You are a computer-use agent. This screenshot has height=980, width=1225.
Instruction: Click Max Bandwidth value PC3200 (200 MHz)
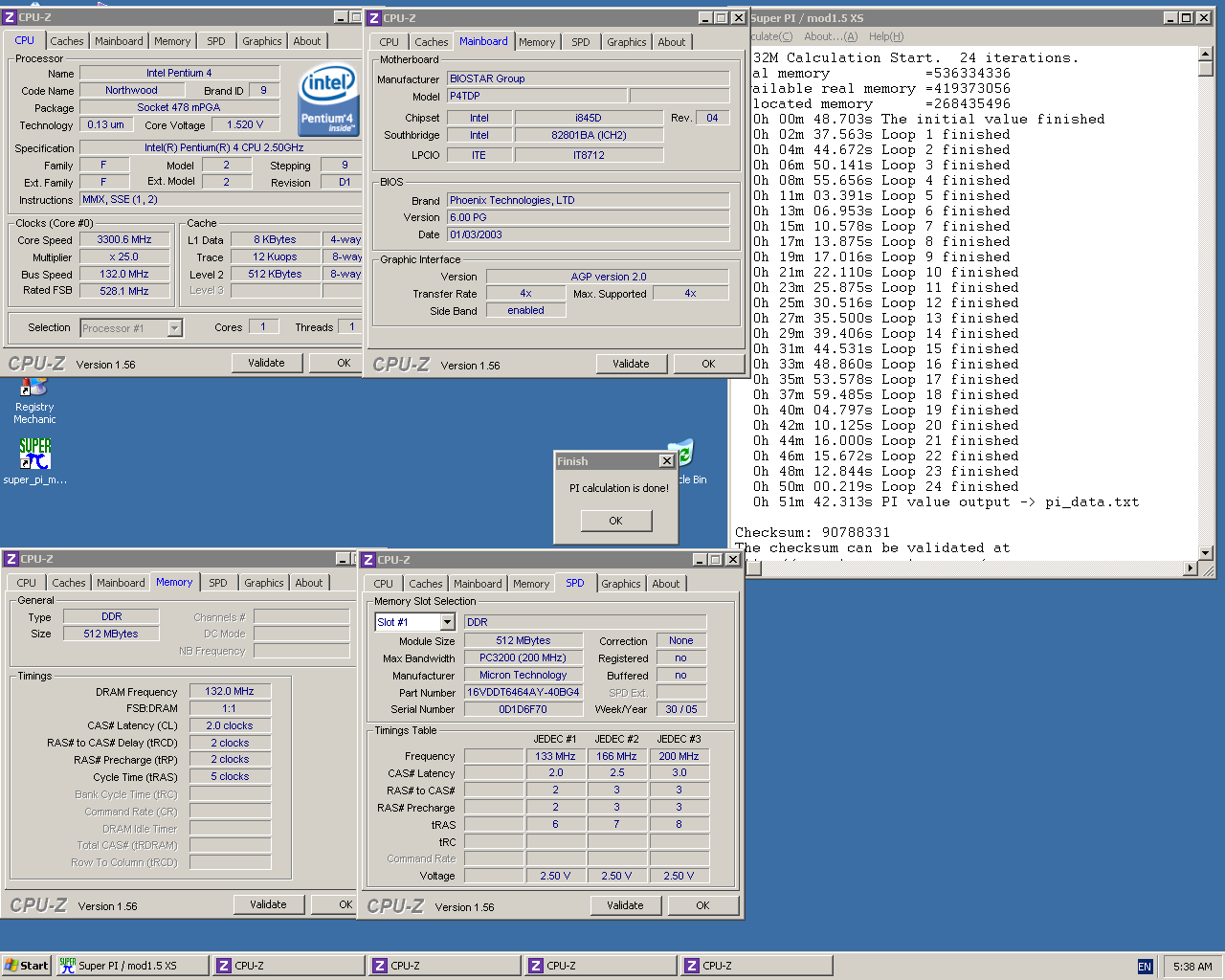[523, 657]
